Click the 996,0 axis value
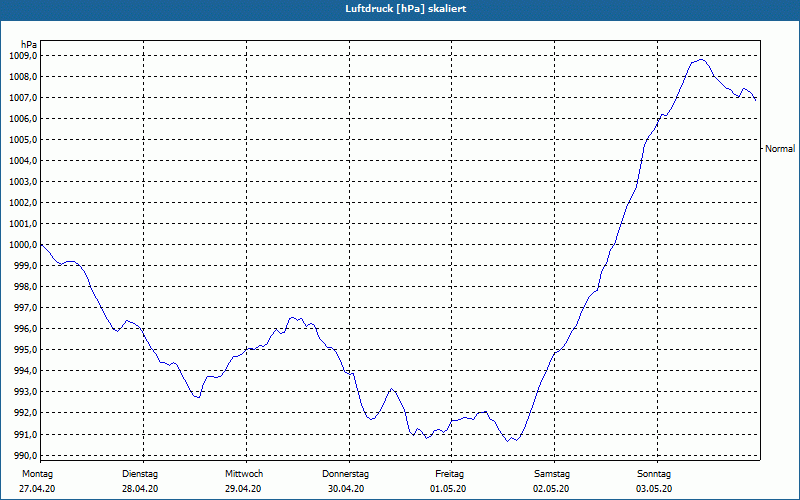Viewport: 800px width, 500px height. click(x=25, y=329)
